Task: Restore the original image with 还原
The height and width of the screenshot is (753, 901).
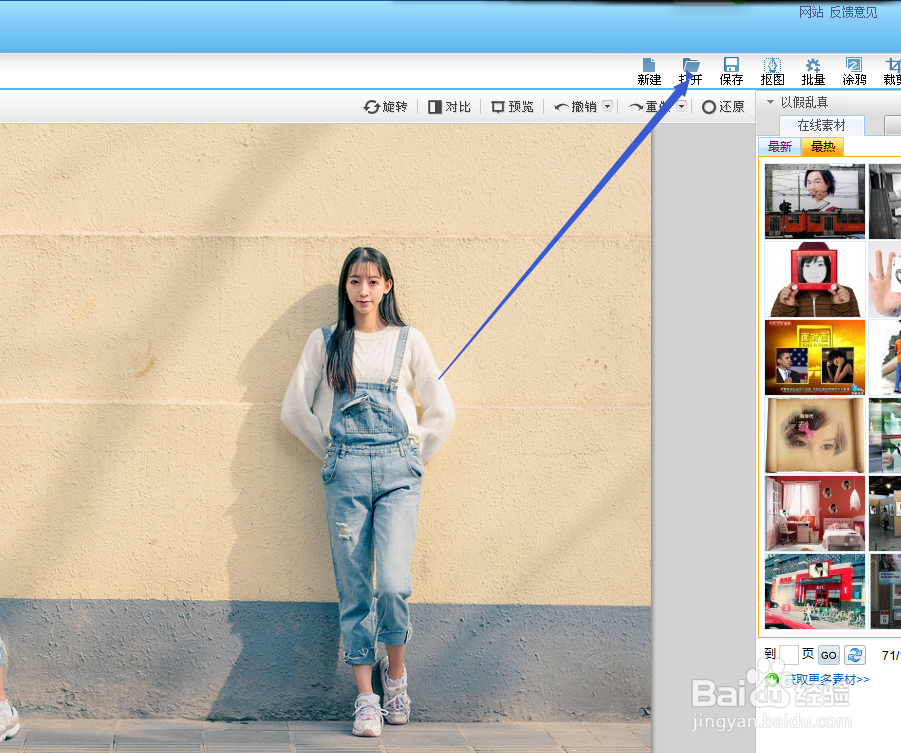Action: (x=723, y=107)
